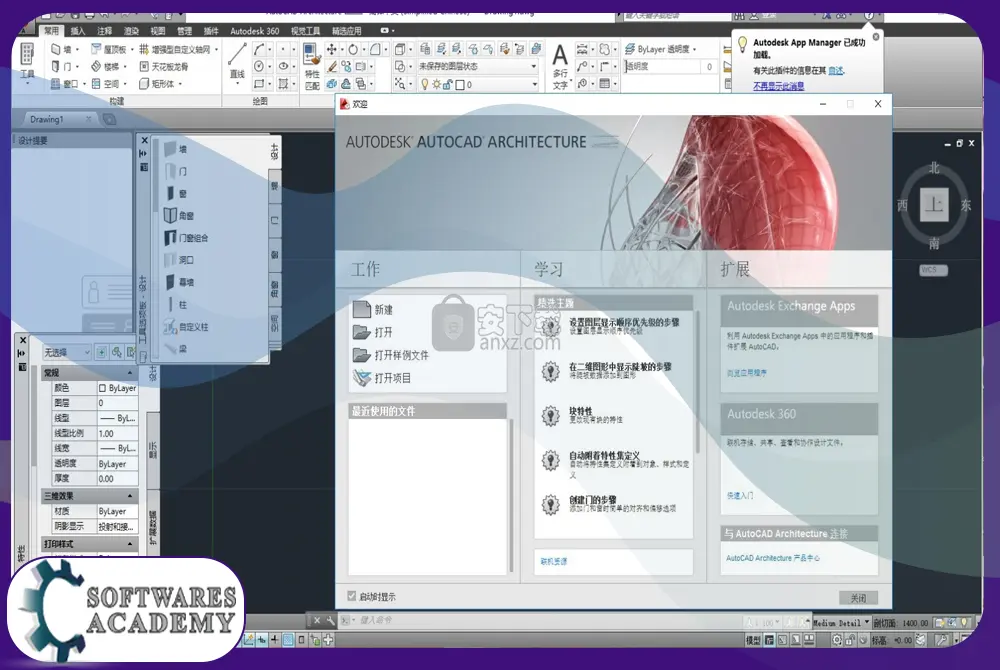Toggle the layer freeze sun icon
Image resolution: width=1000 pixels, height=670 pixels.
coord(436,84)
